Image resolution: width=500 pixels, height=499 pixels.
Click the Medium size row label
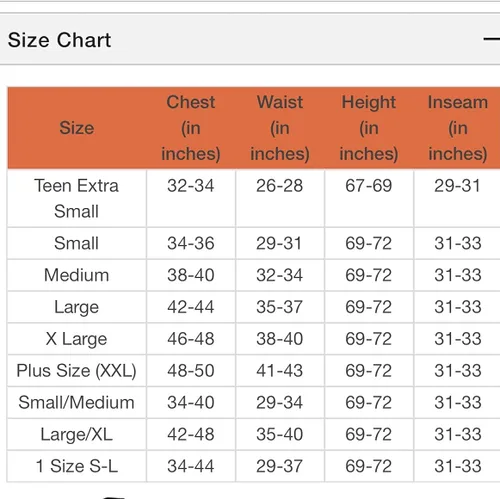(77, 275)
